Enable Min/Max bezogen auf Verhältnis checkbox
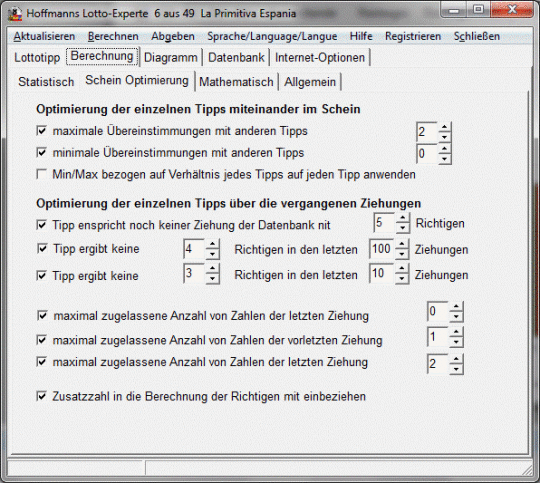The height and width of the screenshot is (483, 540). pos(42,174)
